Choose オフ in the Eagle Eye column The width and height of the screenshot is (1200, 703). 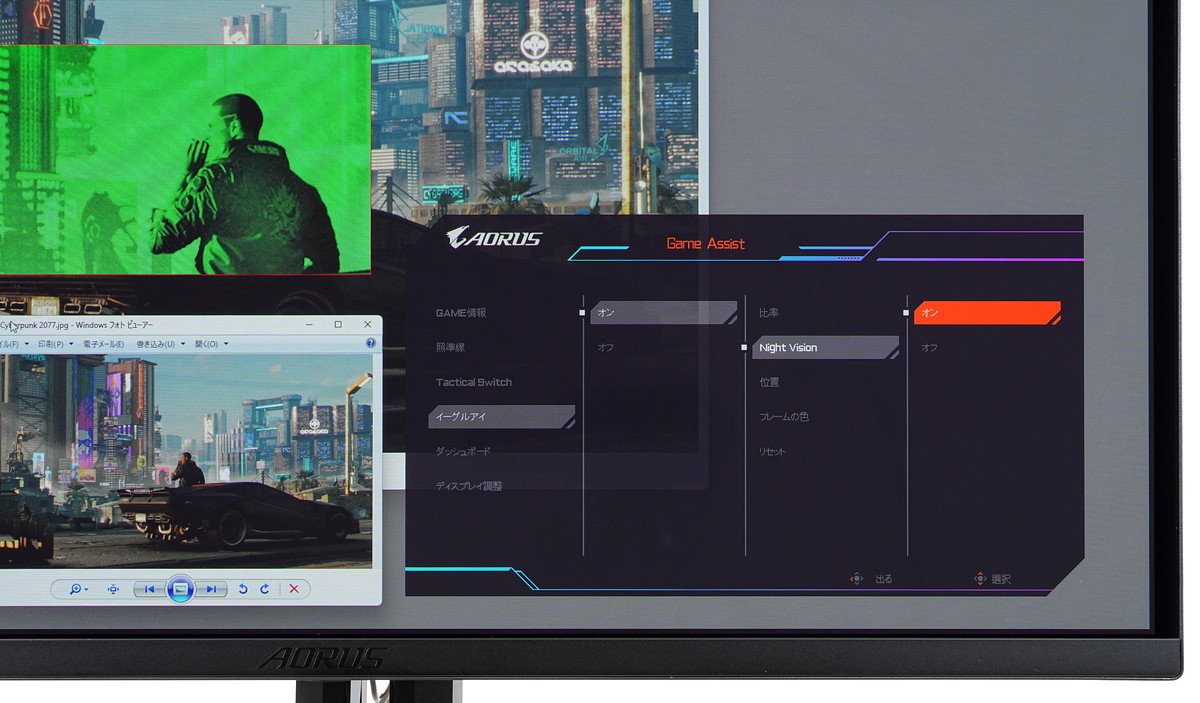[606, 347]
